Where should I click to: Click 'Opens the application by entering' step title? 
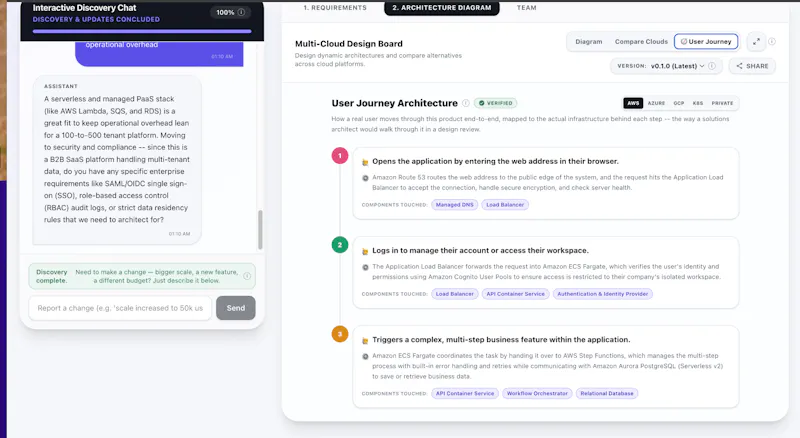(495, 161)
